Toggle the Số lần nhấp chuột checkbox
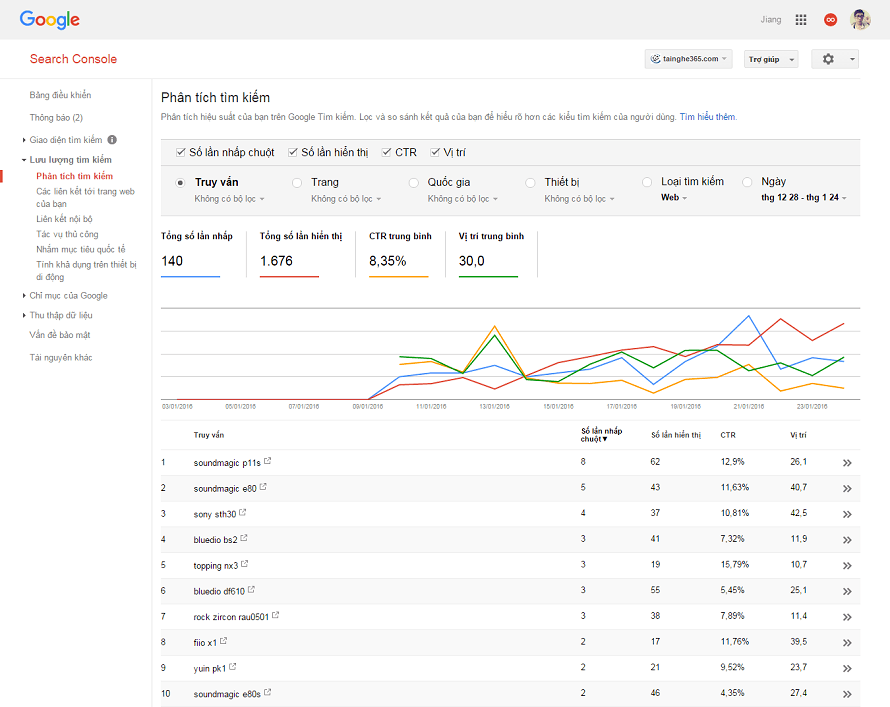Viewport: 890px width, 707px height. [180, 152]
